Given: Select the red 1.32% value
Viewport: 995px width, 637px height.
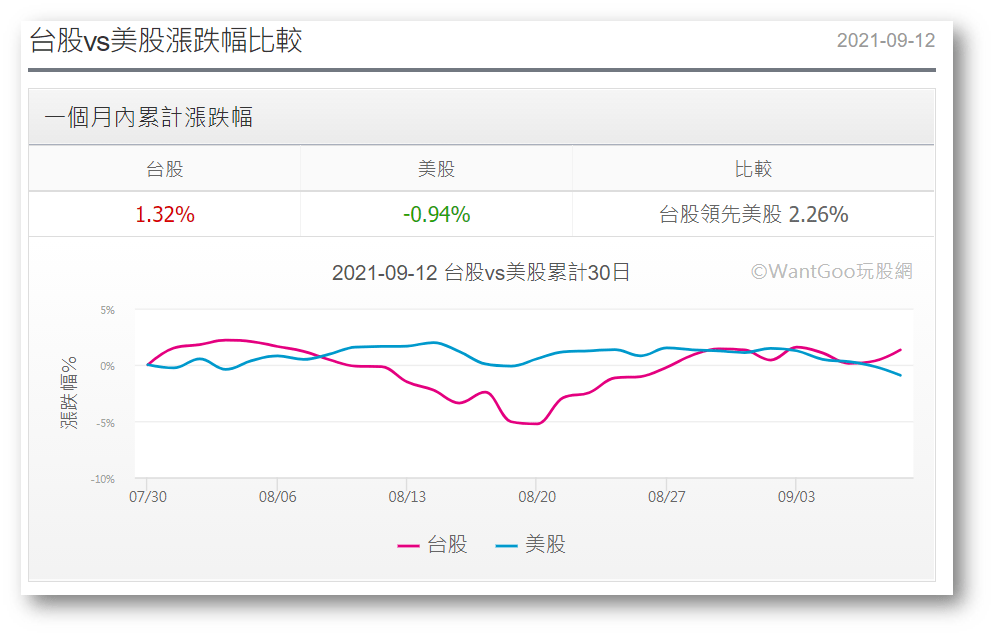Looking at the screenshot, I should (165, 214).
